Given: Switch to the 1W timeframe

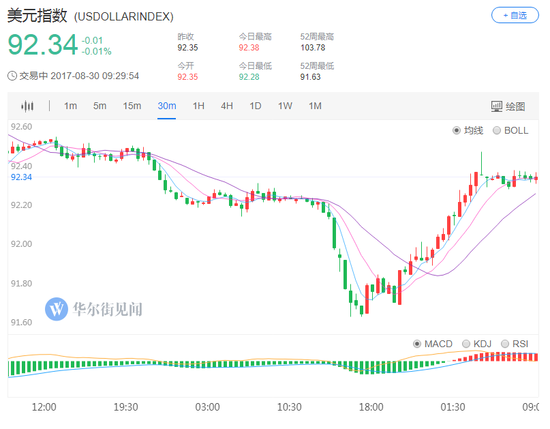Looking at the screenshot, I should tap(285, 106).
